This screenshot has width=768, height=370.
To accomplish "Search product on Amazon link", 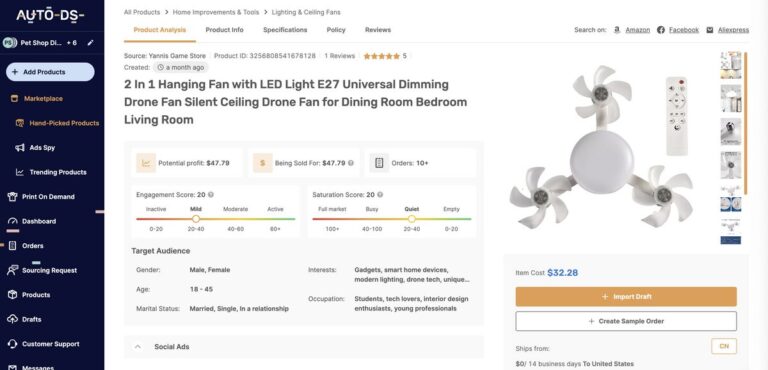I will 638,30.
